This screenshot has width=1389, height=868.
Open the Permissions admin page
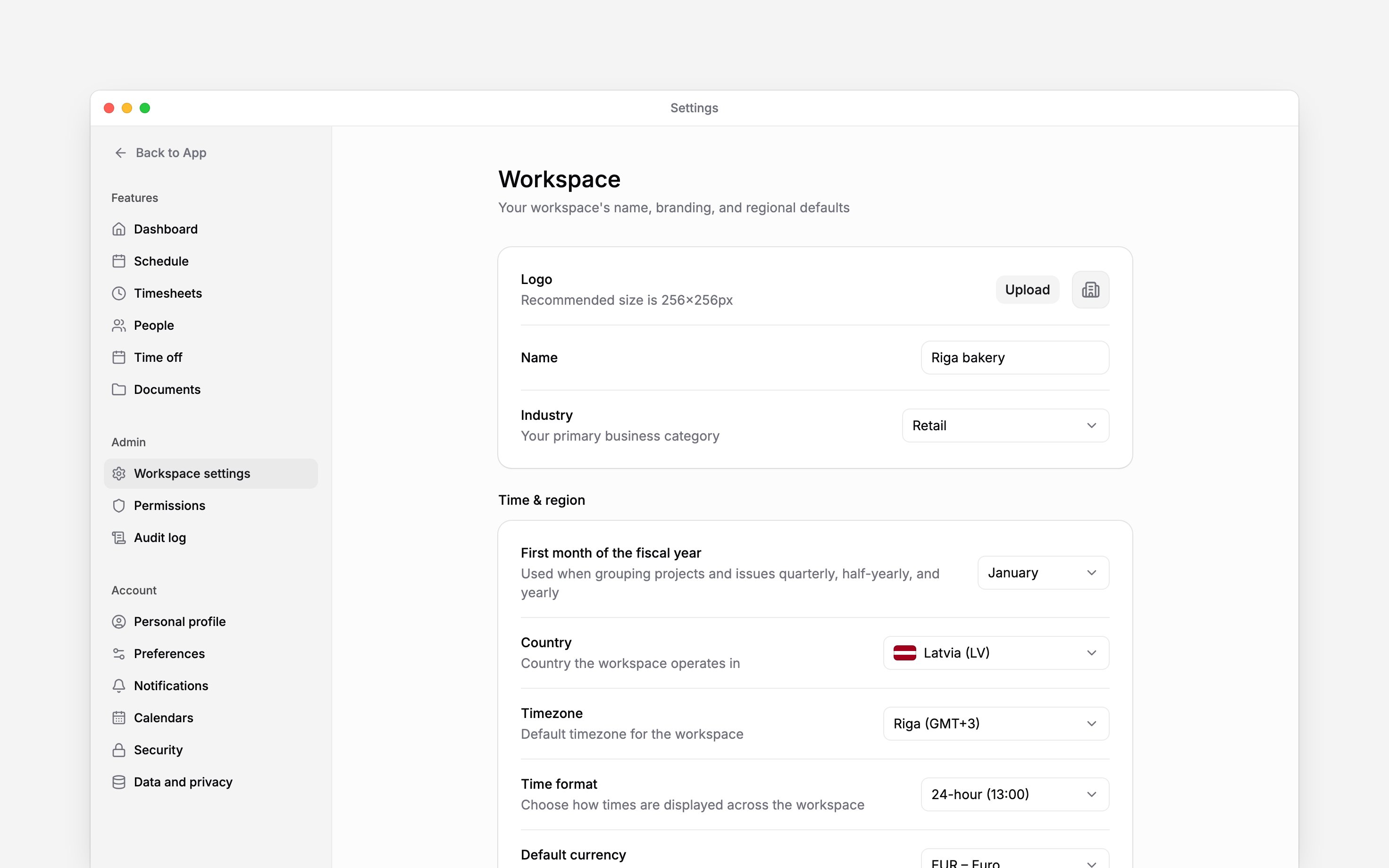[210, 506]
